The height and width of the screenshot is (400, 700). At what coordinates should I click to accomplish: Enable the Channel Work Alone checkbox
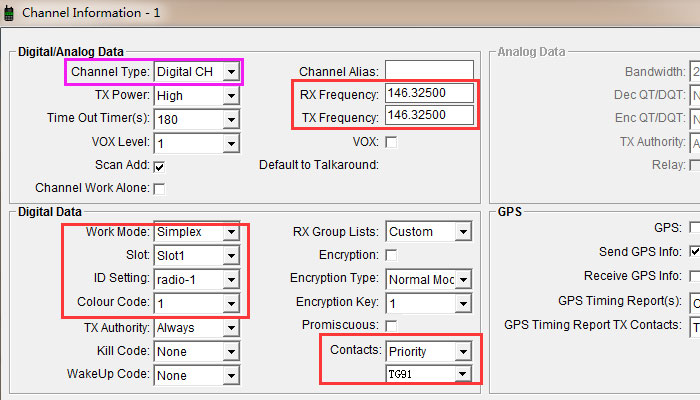point(159,188)
